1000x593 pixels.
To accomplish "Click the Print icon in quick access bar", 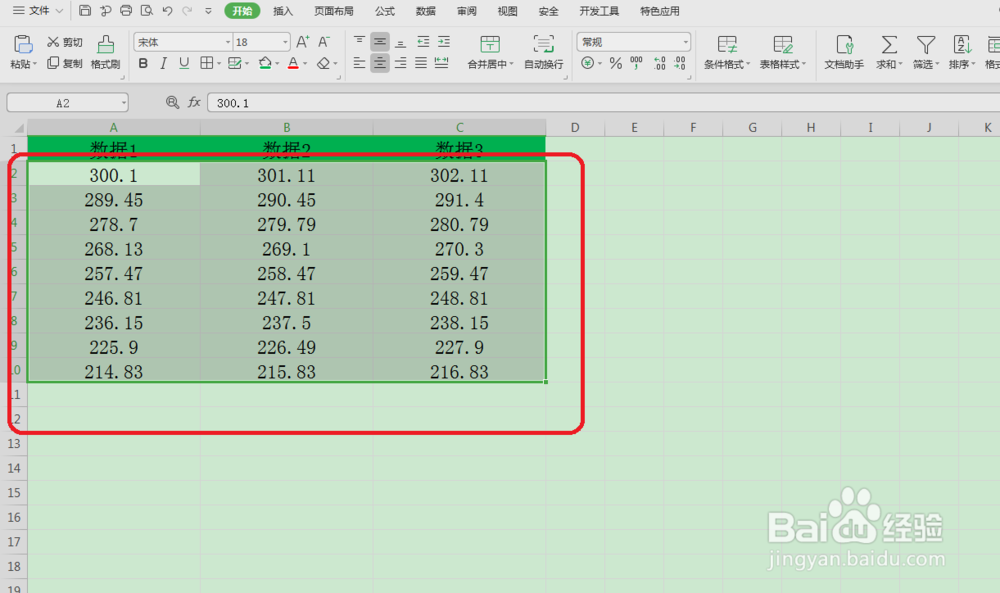I will (x=126, y=10).
